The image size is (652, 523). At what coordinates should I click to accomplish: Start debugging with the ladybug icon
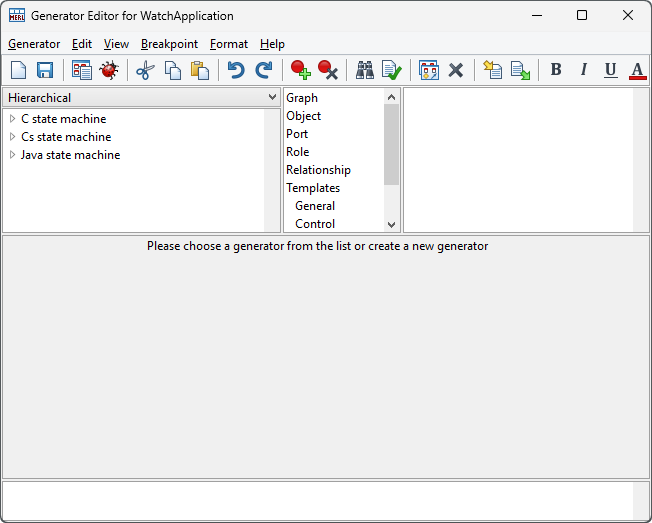[x=109, y=70]
